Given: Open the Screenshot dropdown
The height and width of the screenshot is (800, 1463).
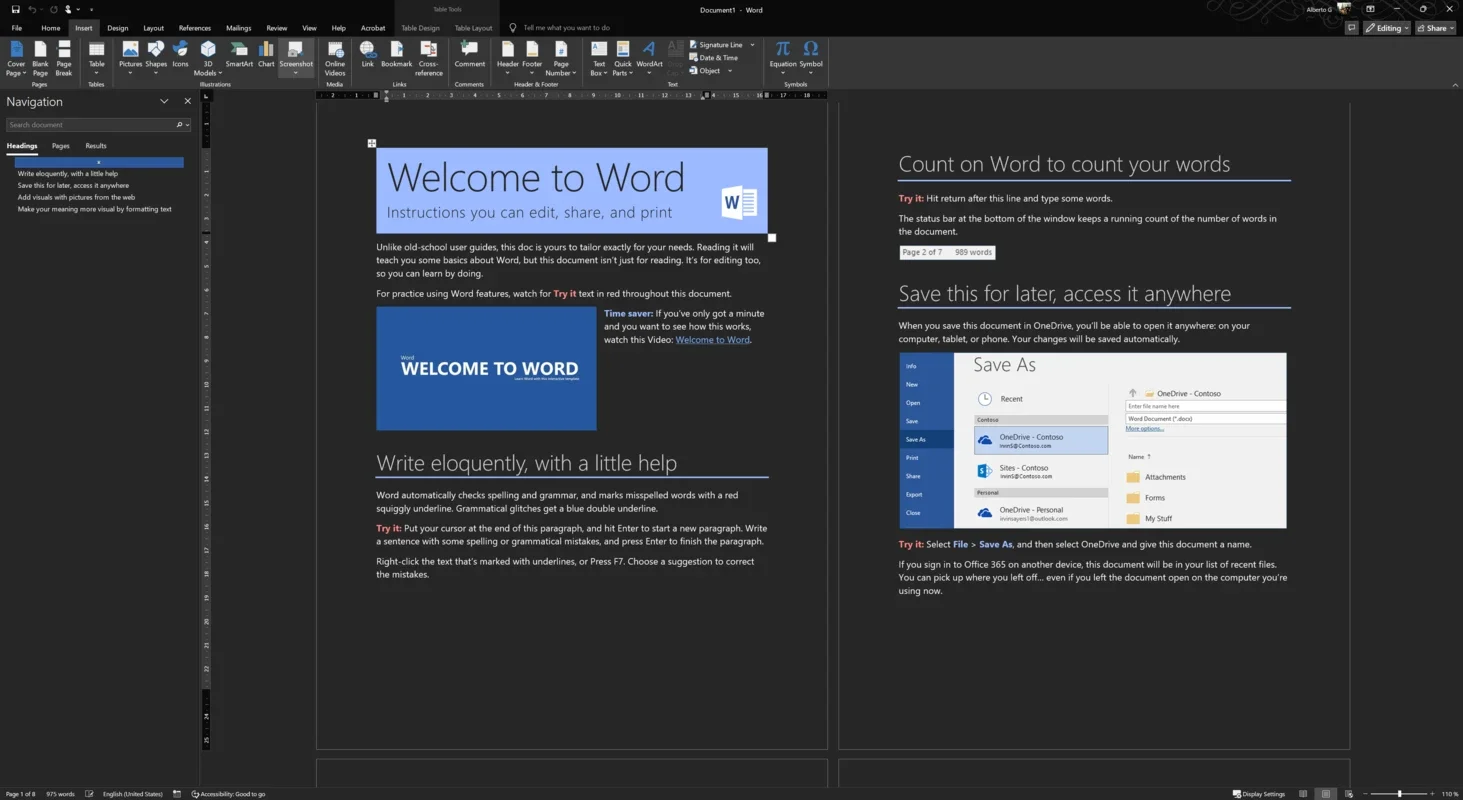Looking at the screenshot, I should pyautogui.click(x=296, y=58).
